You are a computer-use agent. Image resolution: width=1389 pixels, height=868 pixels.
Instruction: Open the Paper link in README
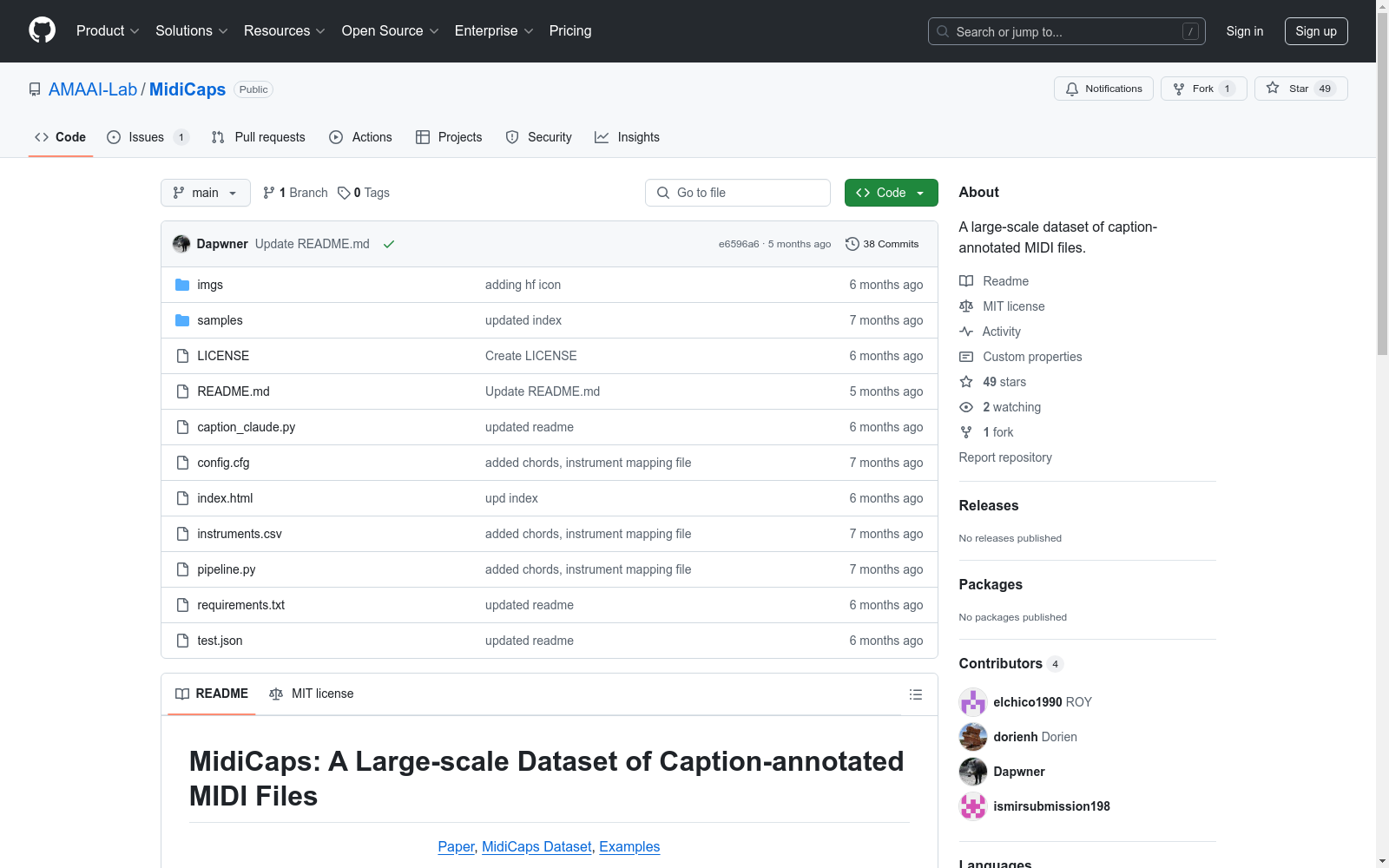point(457,846)
